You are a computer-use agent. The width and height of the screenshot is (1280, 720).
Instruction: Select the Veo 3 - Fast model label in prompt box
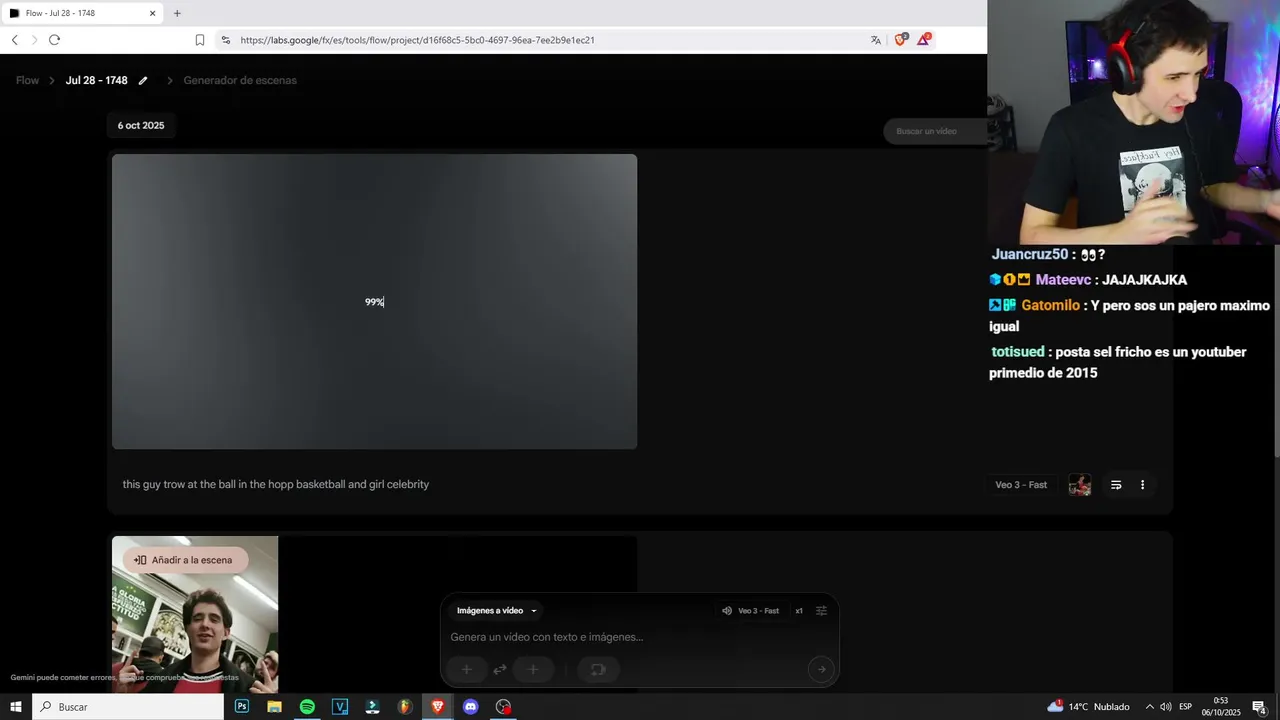tap(758, 611)
